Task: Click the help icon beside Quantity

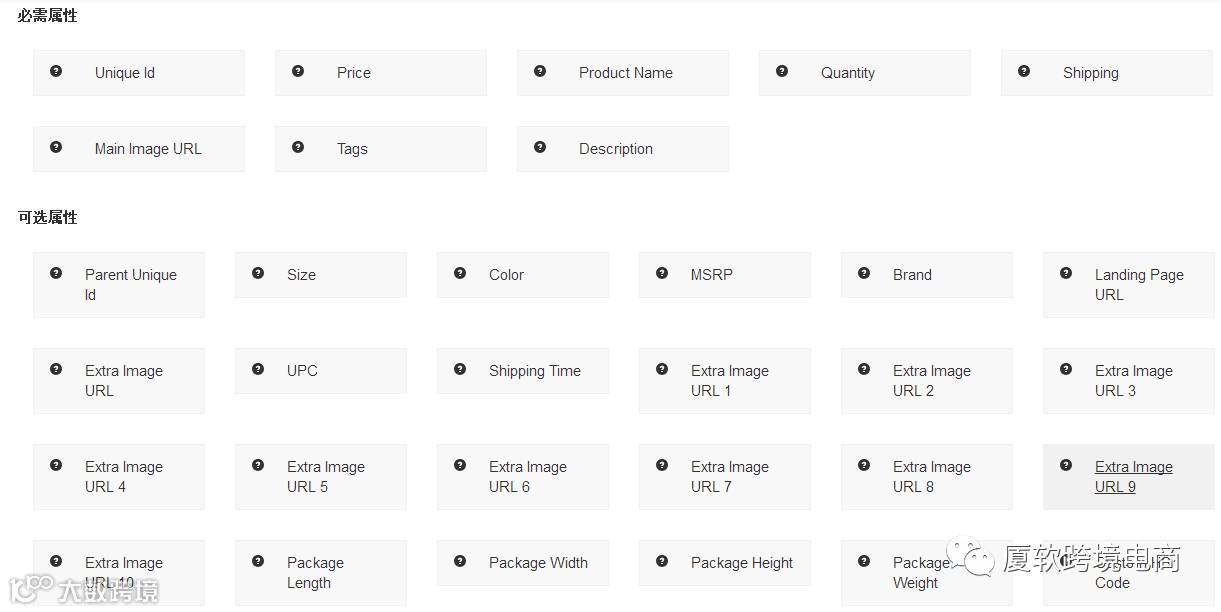Action: (782, 71)
